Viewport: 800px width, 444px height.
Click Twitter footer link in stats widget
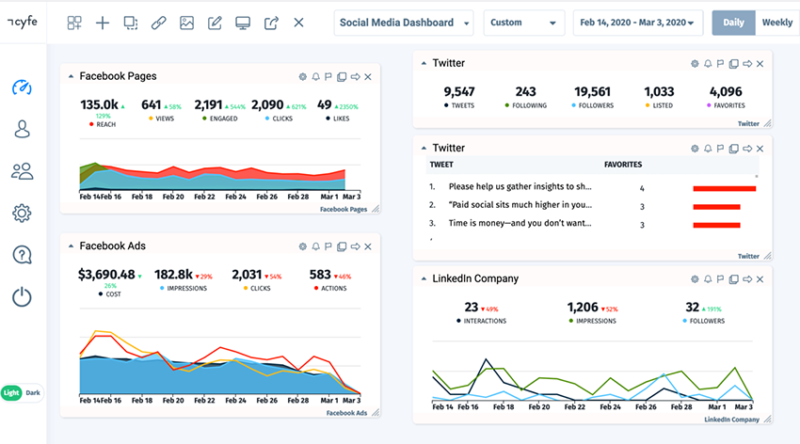tap(748, 124)
